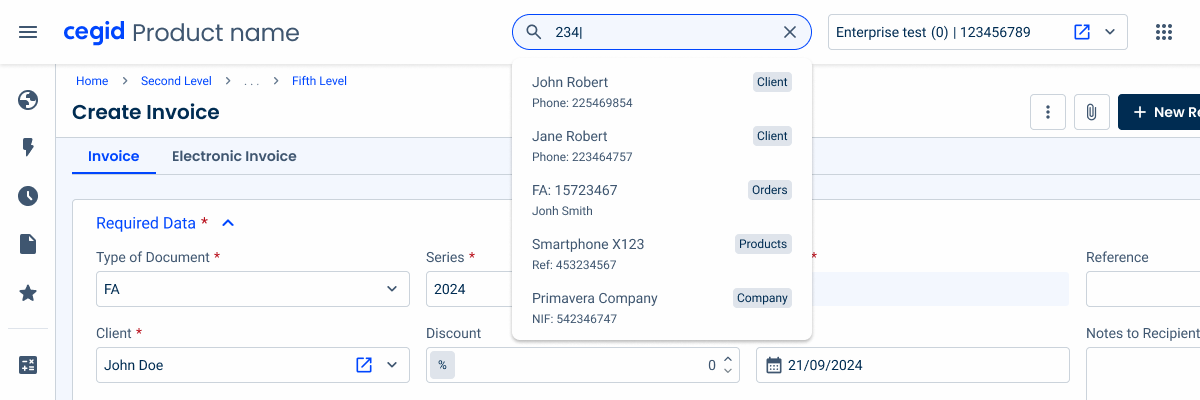Image resolution: width=1200 pixels, height=400 pixels.
Task: Click the NIF: 542346747 text
Action: click(574, 319)
